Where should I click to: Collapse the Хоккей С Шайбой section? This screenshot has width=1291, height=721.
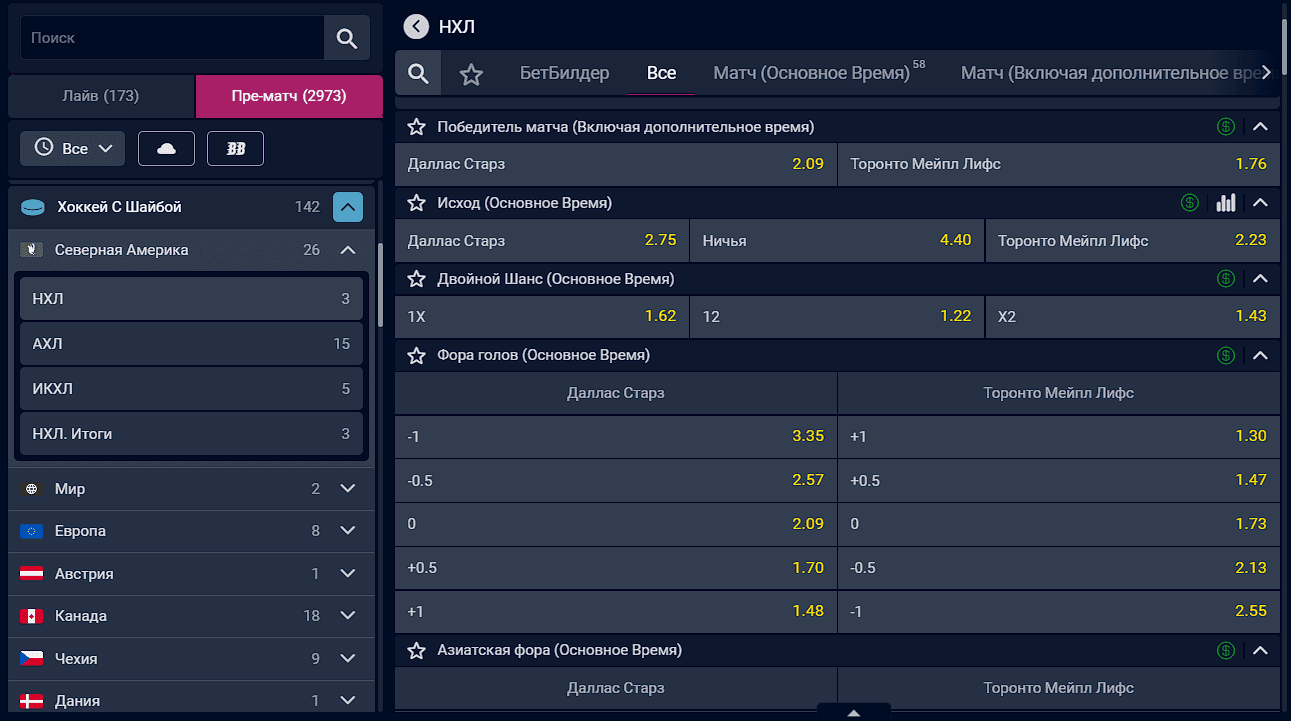pos(348,207)
